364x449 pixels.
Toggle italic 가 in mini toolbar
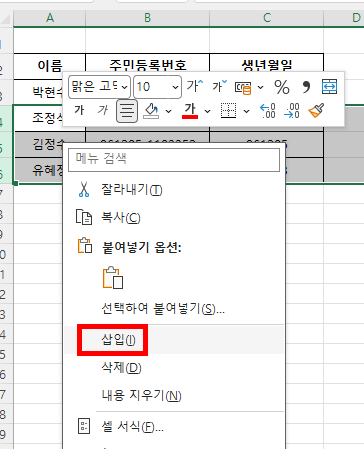tap(103, 110)
